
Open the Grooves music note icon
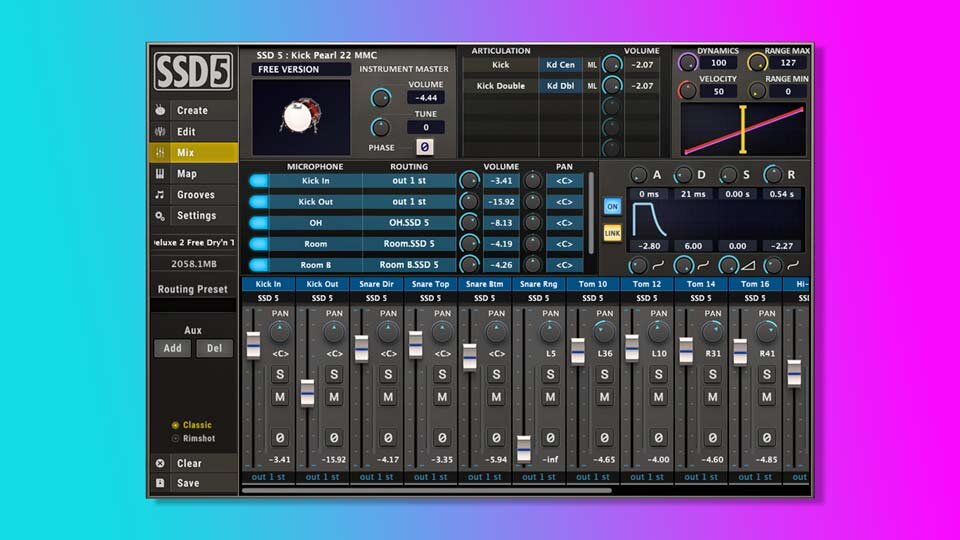coord(160,195)
